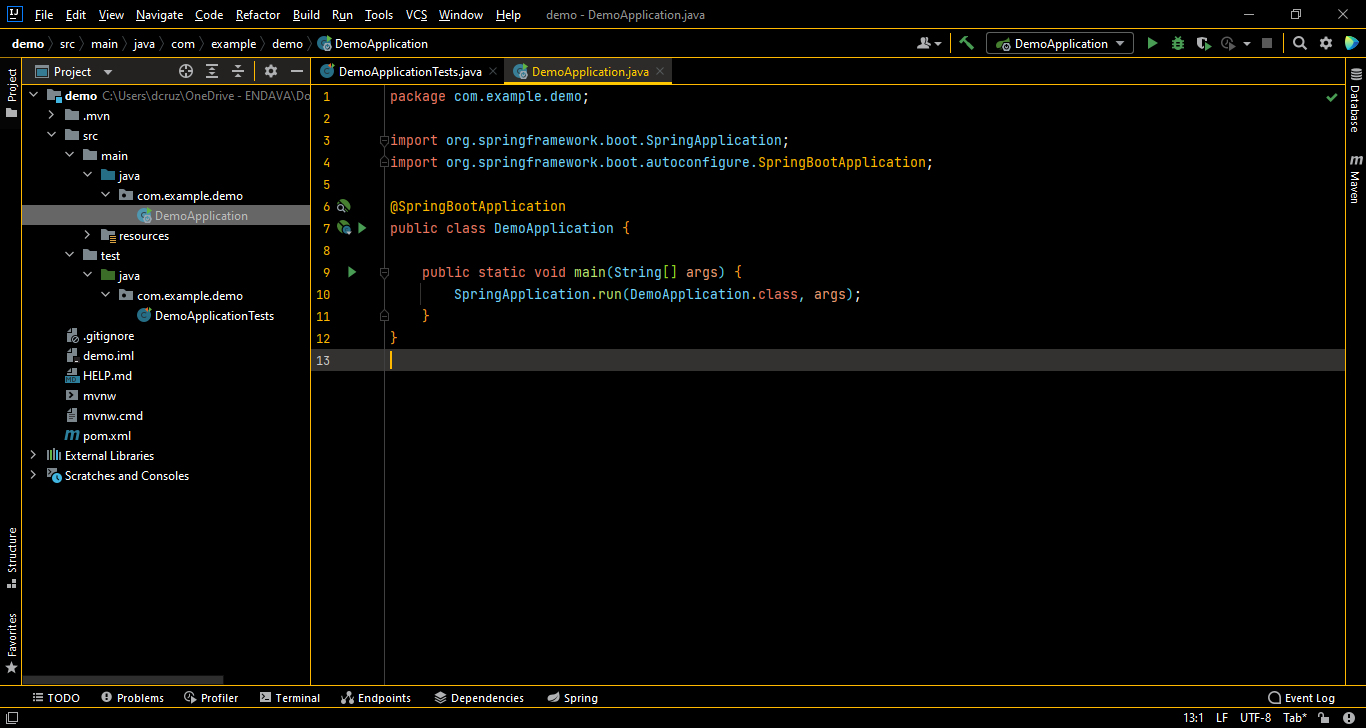This screenshot has width=1366, height=728.
Task: Click the Profile run icon in toolbar
Action: point(1229,43)
